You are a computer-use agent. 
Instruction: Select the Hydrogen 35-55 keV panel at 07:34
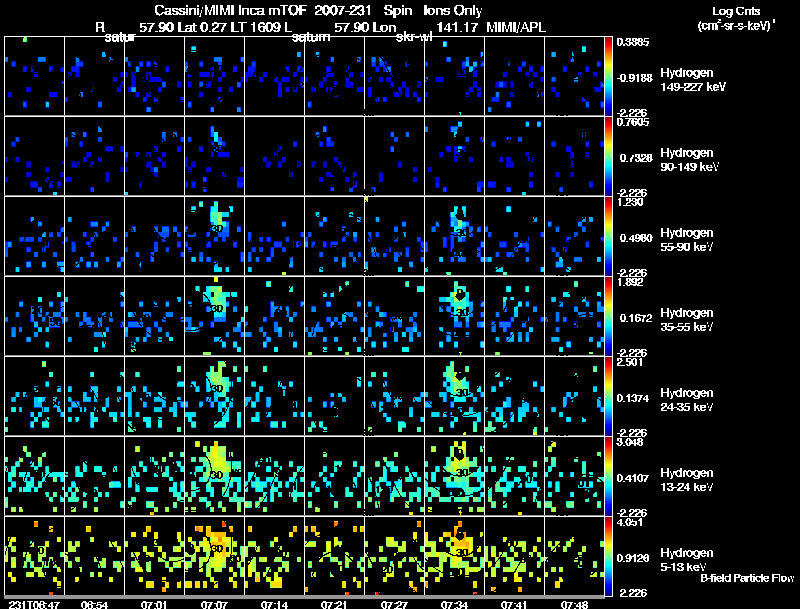[x=454, y=316]
